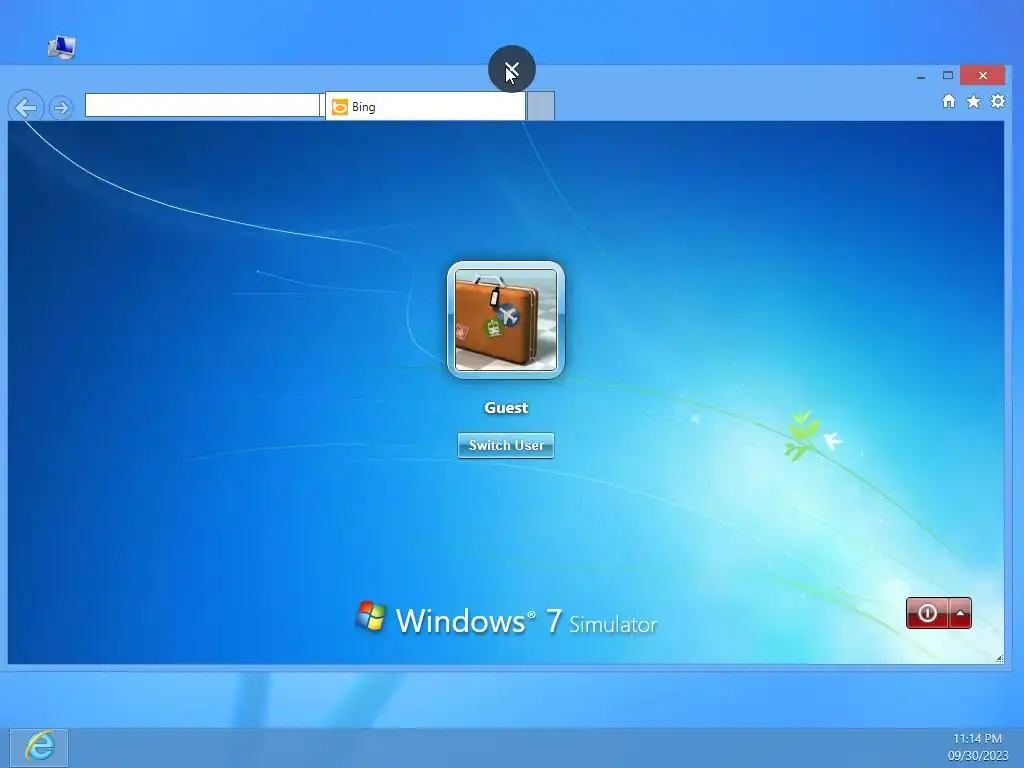Select the Guest suitcase account picture
The width and height of the screenshot is (1024, 768).
pyautogui.click(x=505, y=320)
